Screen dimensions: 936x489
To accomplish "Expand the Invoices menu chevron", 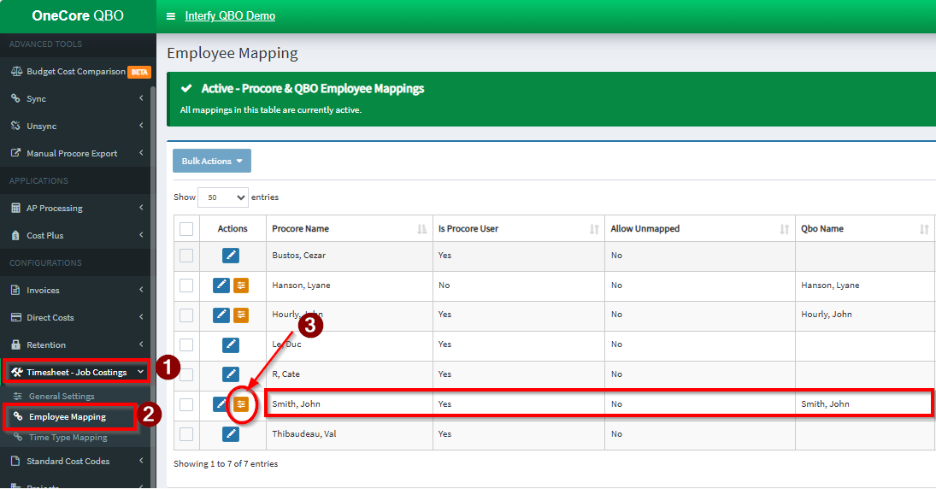I will [x=141, y=290].
